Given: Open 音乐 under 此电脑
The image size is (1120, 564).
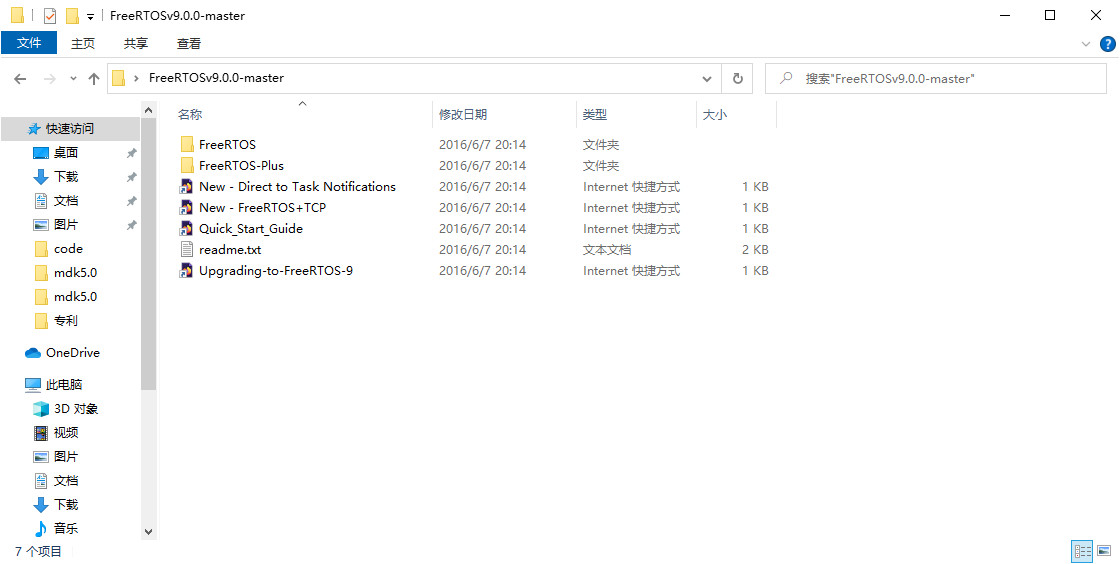Looking at the screenshot, I should coord(66,529).
